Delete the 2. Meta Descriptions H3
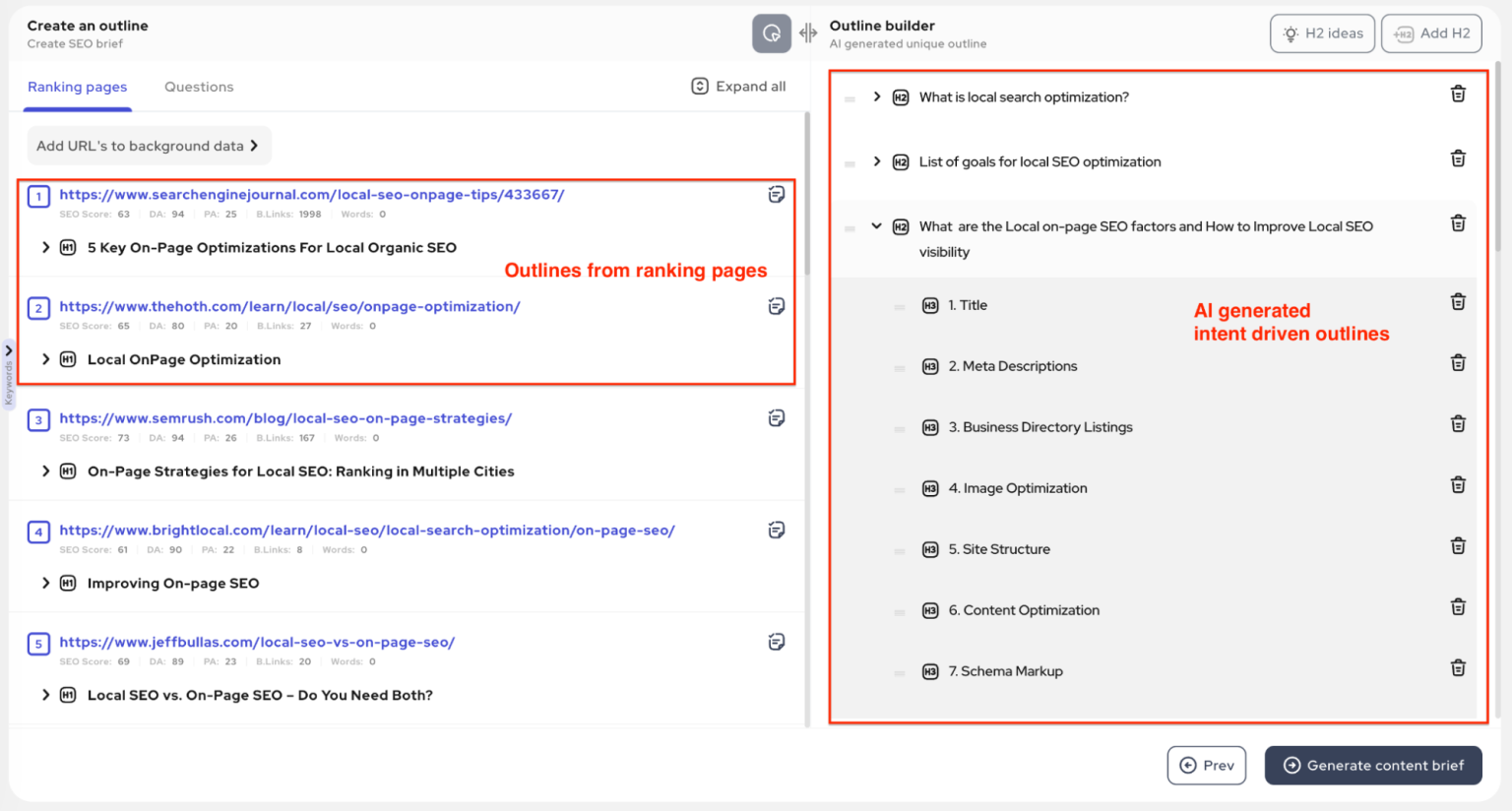 coord(1458,363)
